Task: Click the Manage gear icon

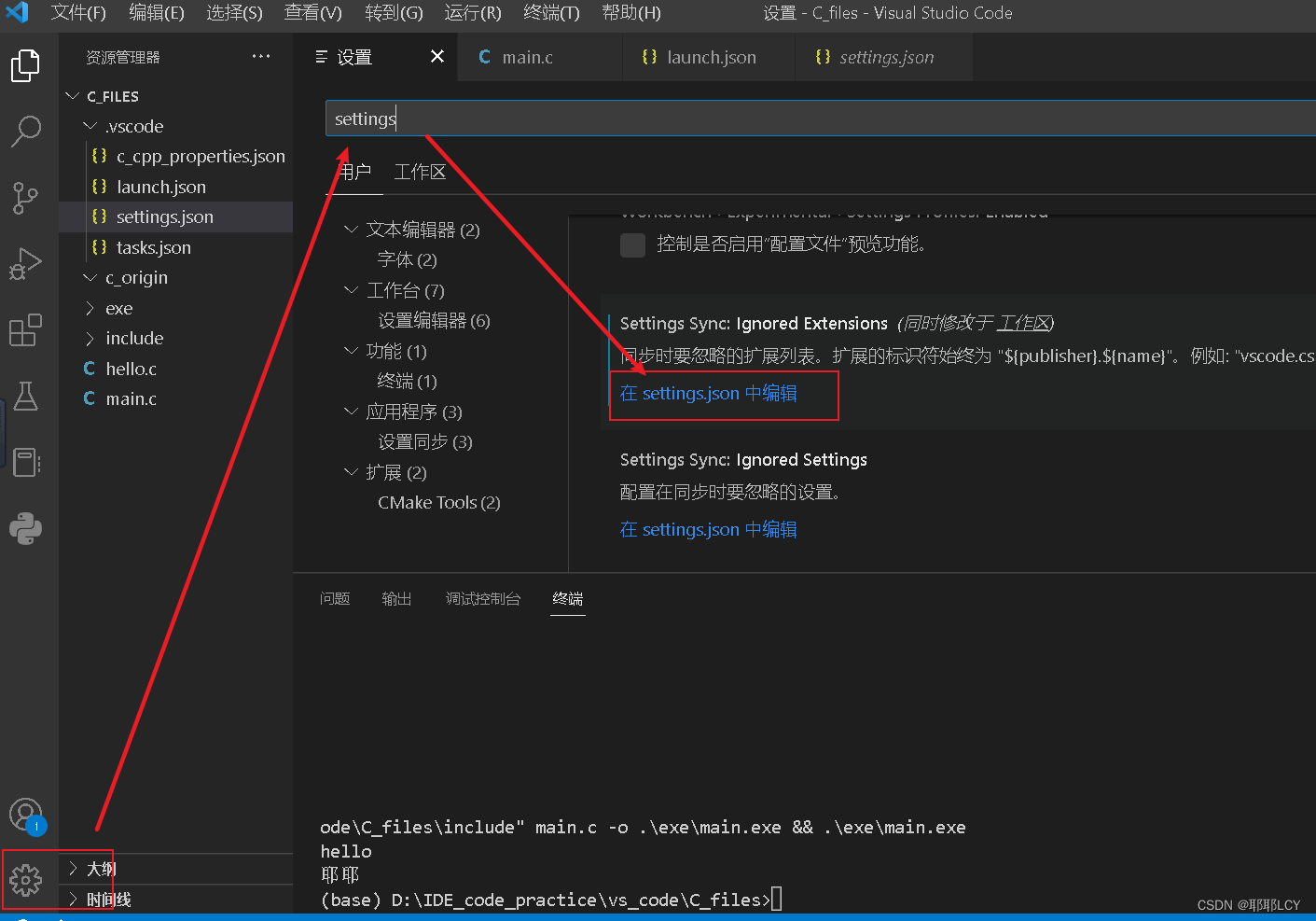Action: point(25,880)
